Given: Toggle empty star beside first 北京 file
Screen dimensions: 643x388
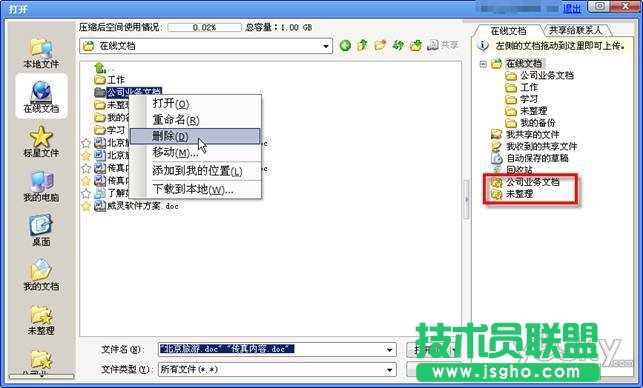Looking at the screenshot, I should tap(86, 143).
